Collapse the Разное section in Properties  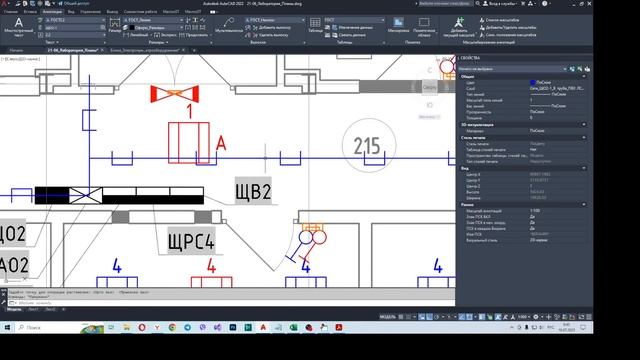click(x=584, y=204)
